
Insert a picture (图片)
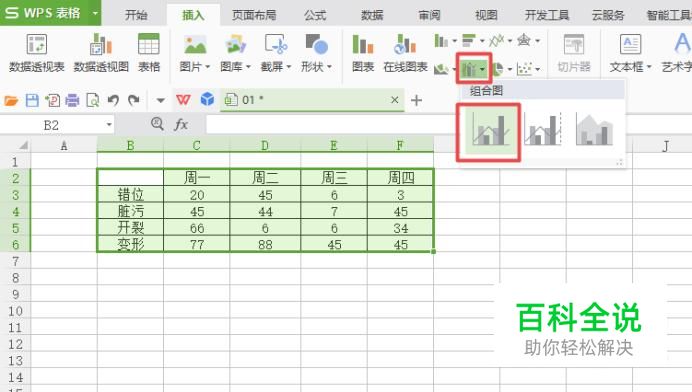tap(195, 53)
